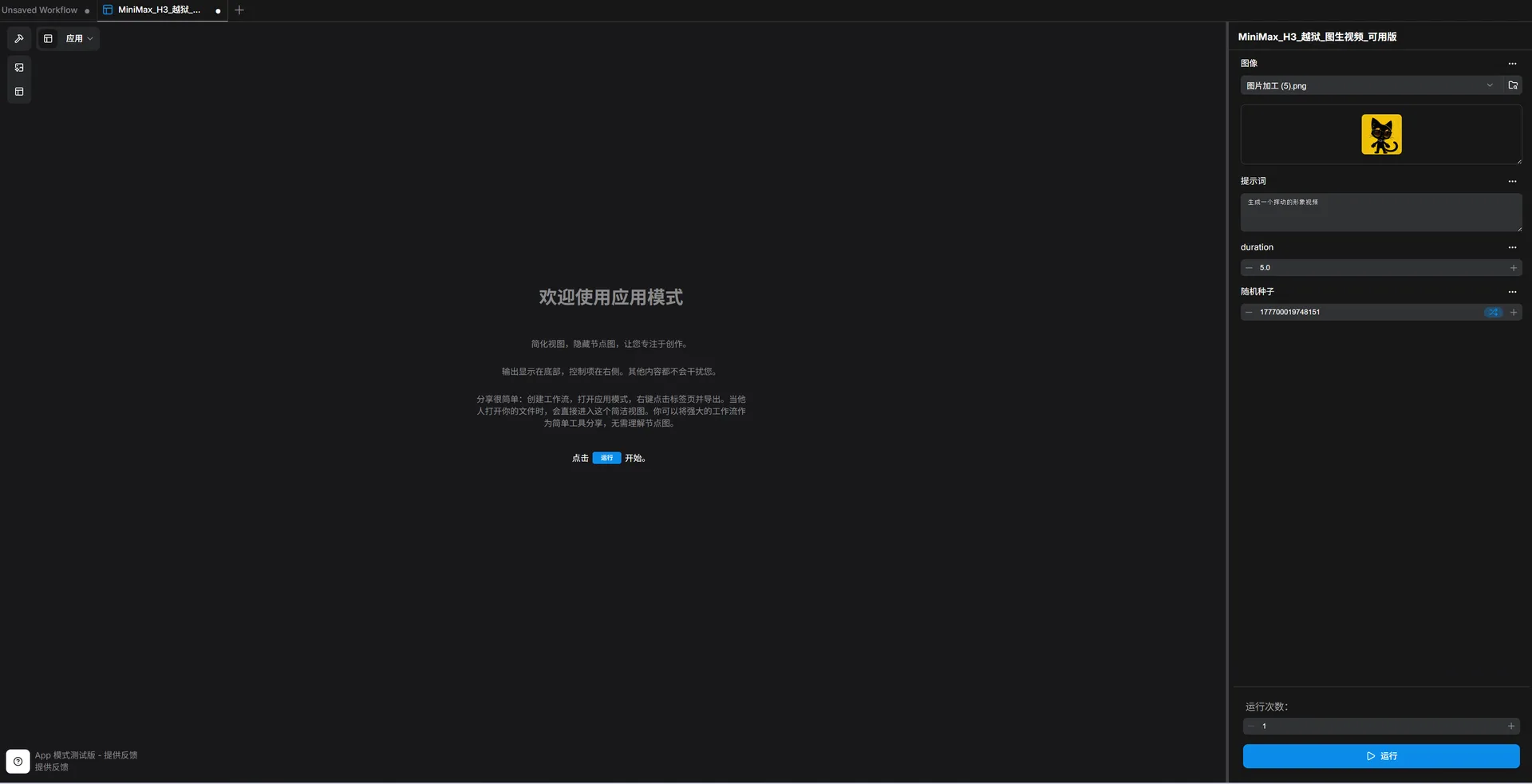1532x784 pixels.
Task: Open the 随机种子 section options menu
Action: [x=1512, y=292]
